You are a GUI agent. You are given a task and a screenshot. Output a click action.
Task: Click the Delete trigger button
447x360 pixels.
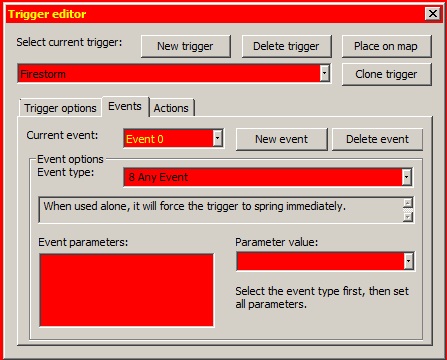pyautogui.click(x=286, y=46)
